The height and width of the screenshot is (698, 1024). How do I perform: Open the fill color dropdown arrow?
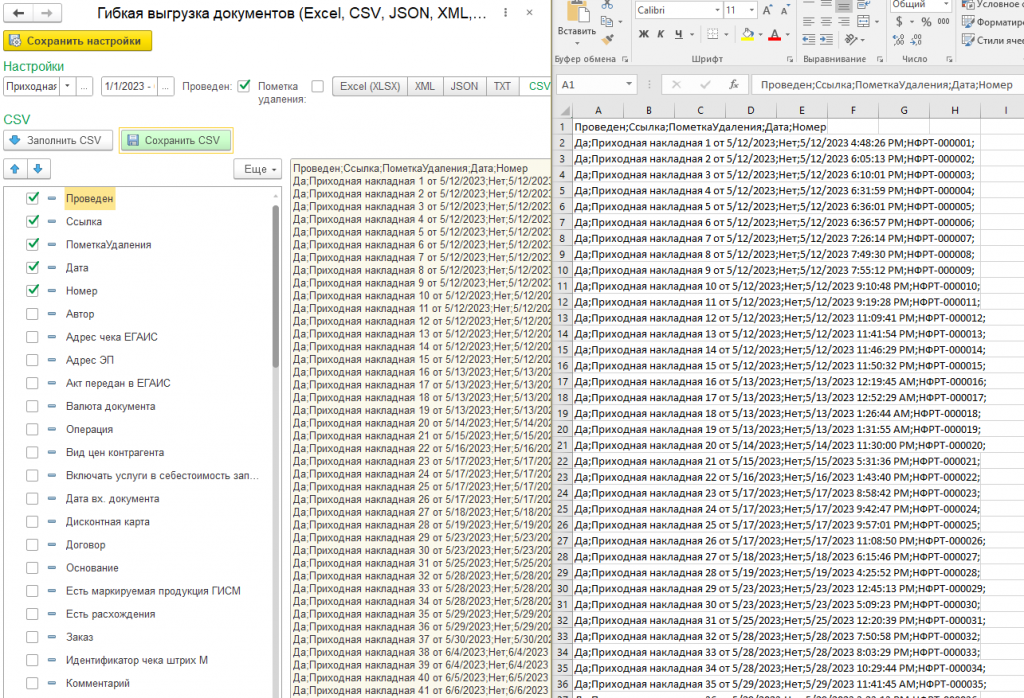[761, 34]
